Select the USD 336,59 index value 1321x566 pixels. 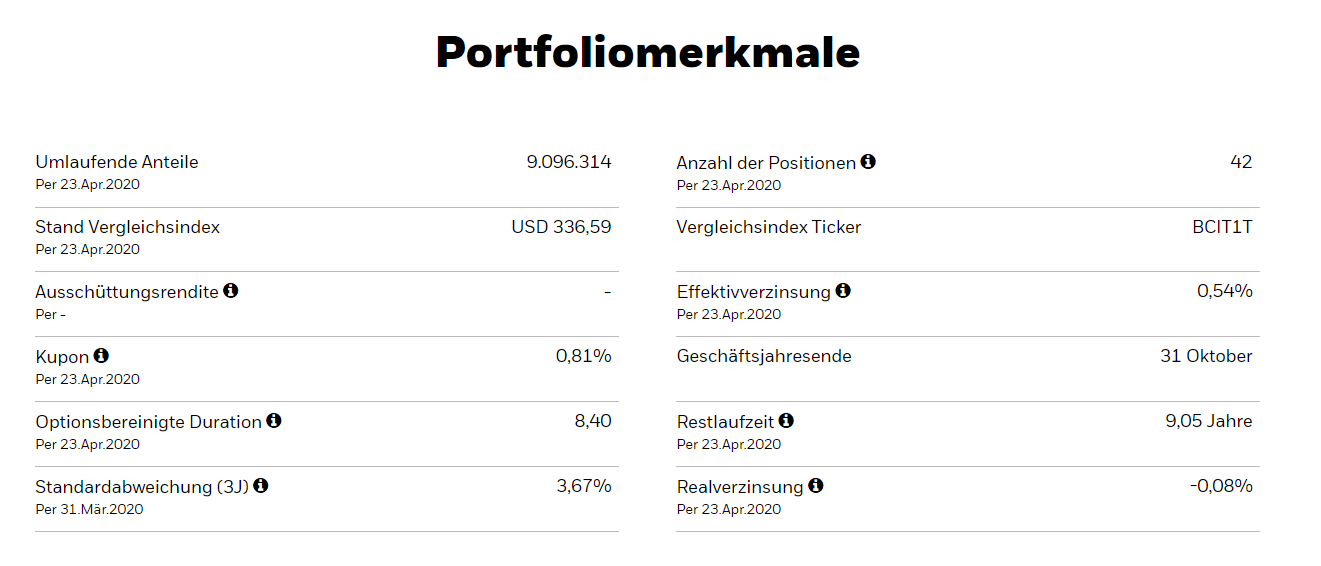point(561,227)
